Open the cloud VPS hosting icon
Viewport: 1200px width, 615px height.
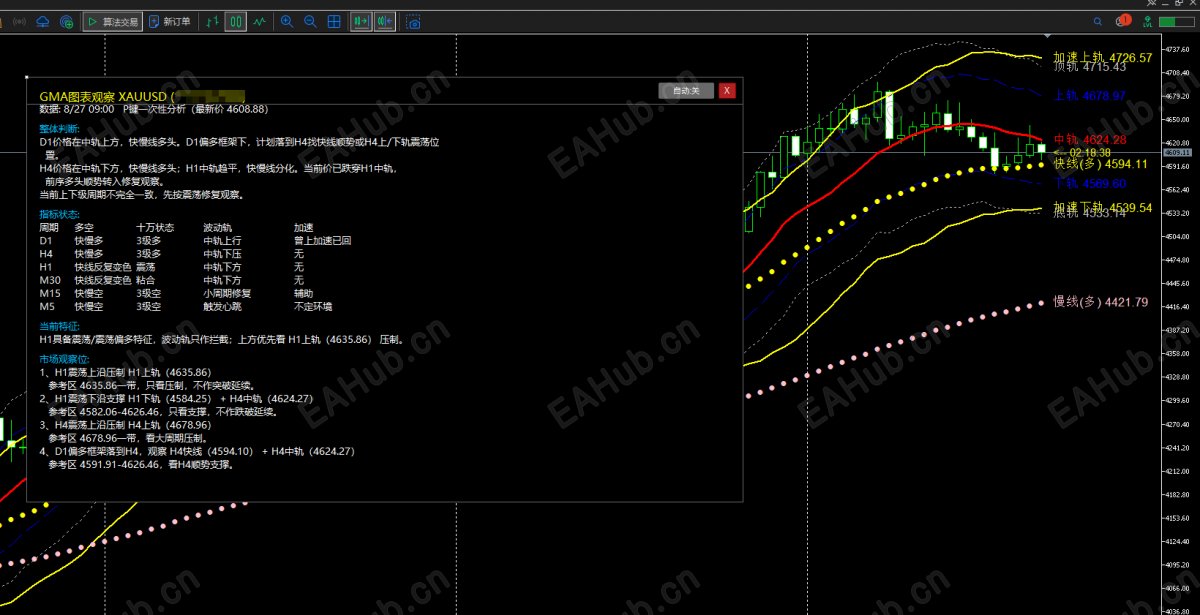[x=43, y=21]
